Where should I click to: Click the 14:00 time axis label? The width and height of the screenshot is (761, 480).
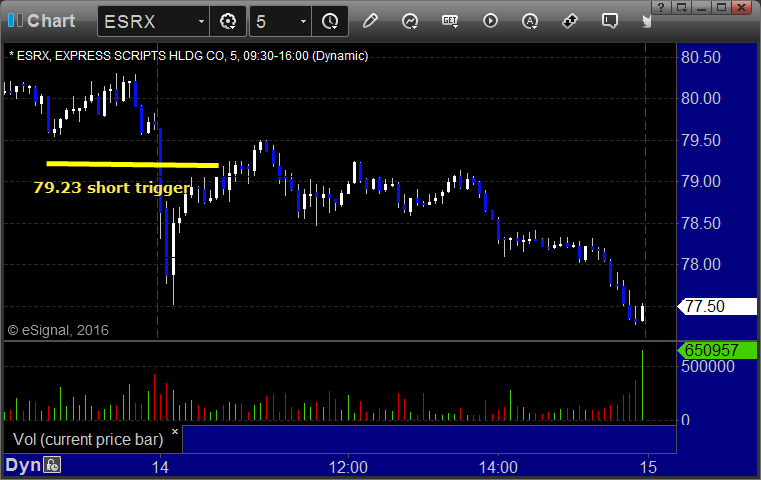pyautogui.click(x=498, y=467)
